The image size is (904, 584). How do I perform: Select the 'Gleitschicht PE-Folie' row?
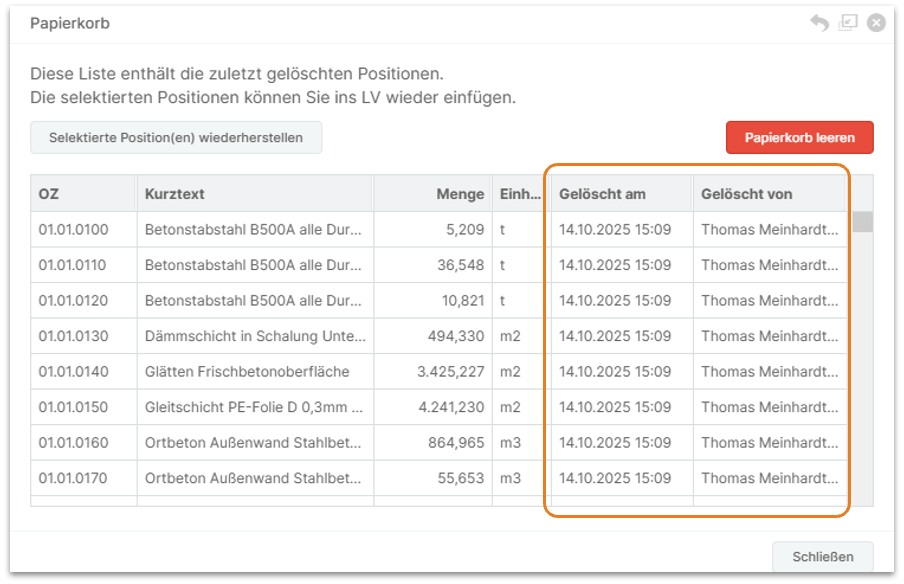[255, 407]
